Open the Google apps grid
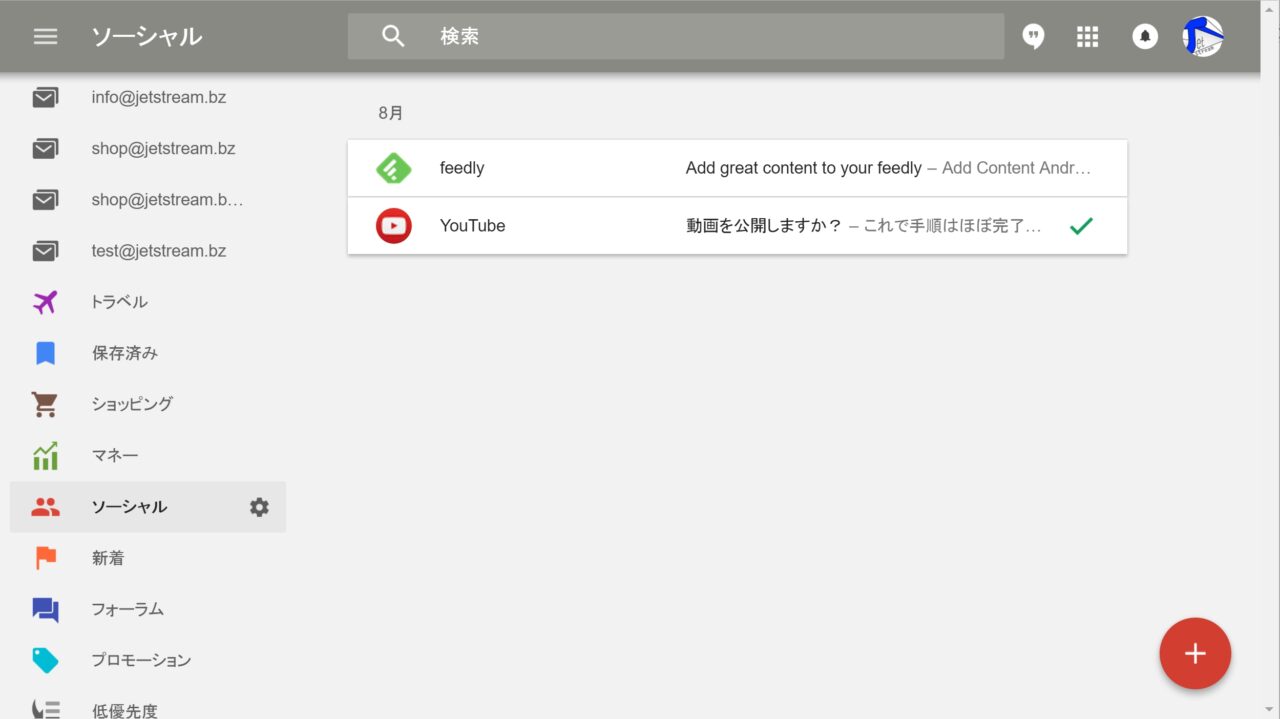This screenshot has height=719, width=1280. pos(1087,37)
